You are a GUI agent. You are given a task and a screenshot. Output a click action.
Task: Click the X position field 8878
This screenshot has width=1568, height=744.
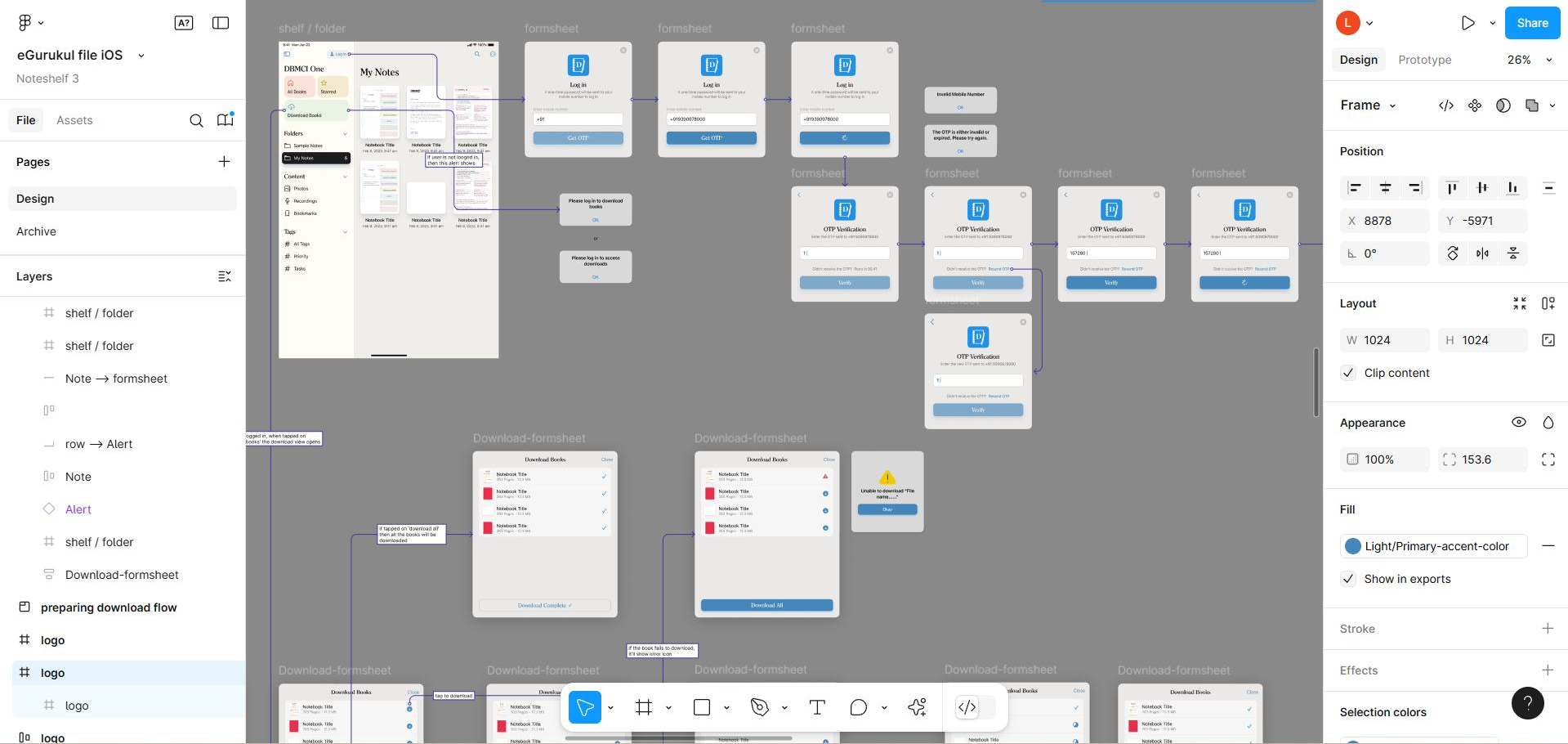pyautogui.click(x=1385, y=221)
